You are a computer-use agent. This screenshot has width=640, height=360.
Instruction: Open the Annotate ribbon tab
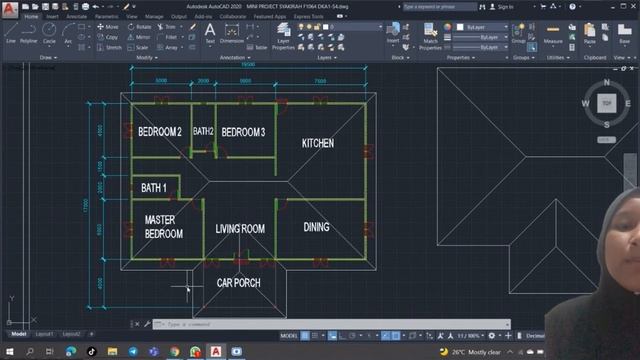click(x=76, y=17)
